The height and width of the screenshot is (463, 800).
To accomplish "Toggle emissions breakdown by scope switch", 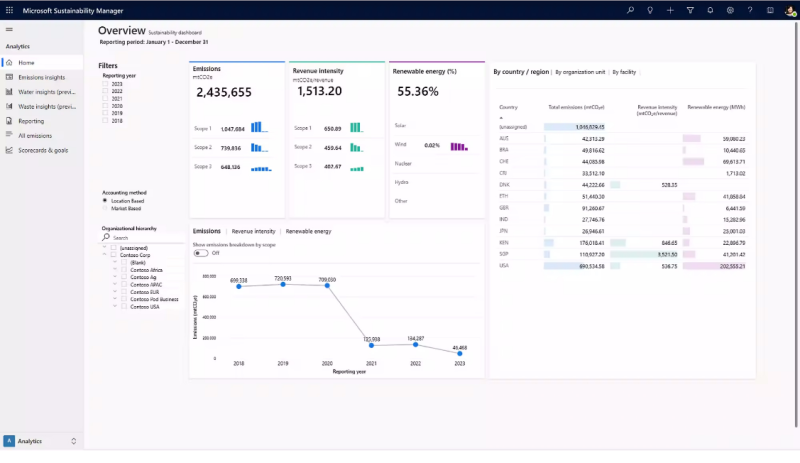I will pos(201,253).
